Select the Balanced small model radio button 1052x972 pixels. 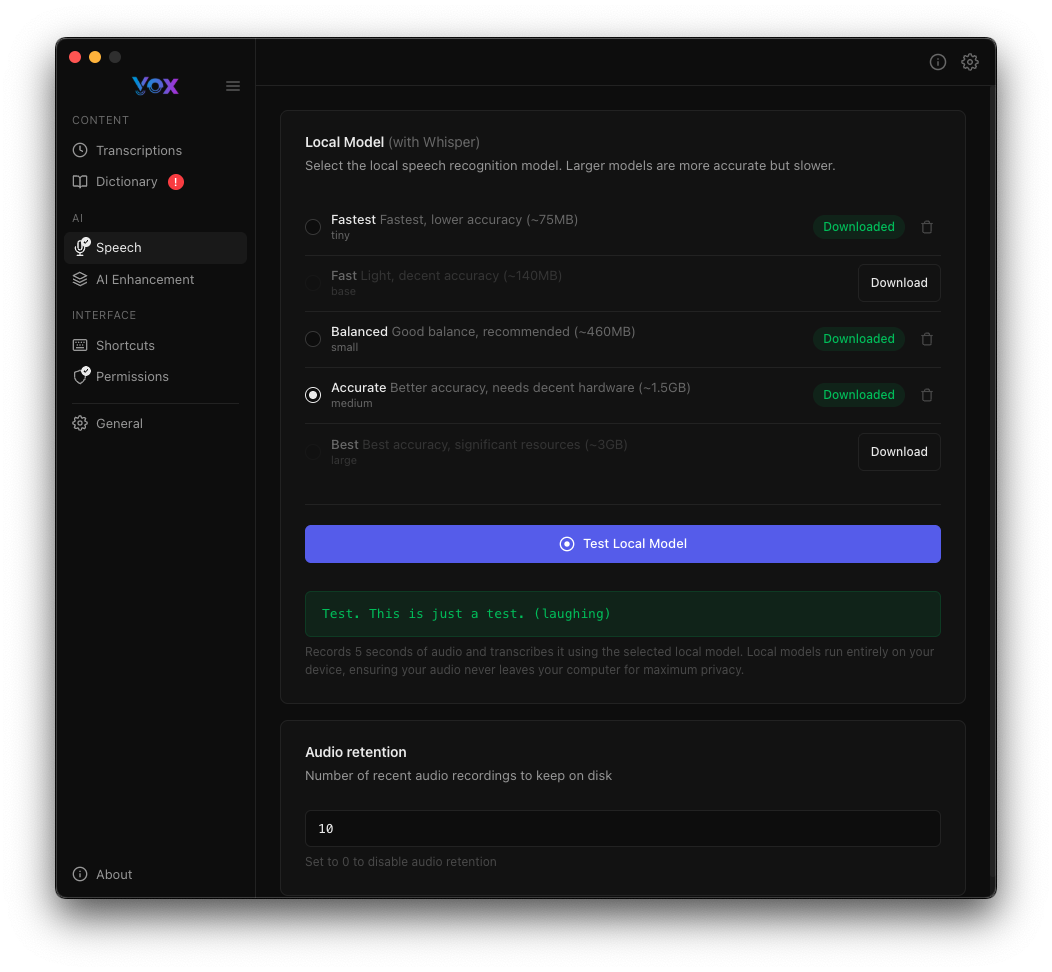pyautogui.click(x=313, y=339)
